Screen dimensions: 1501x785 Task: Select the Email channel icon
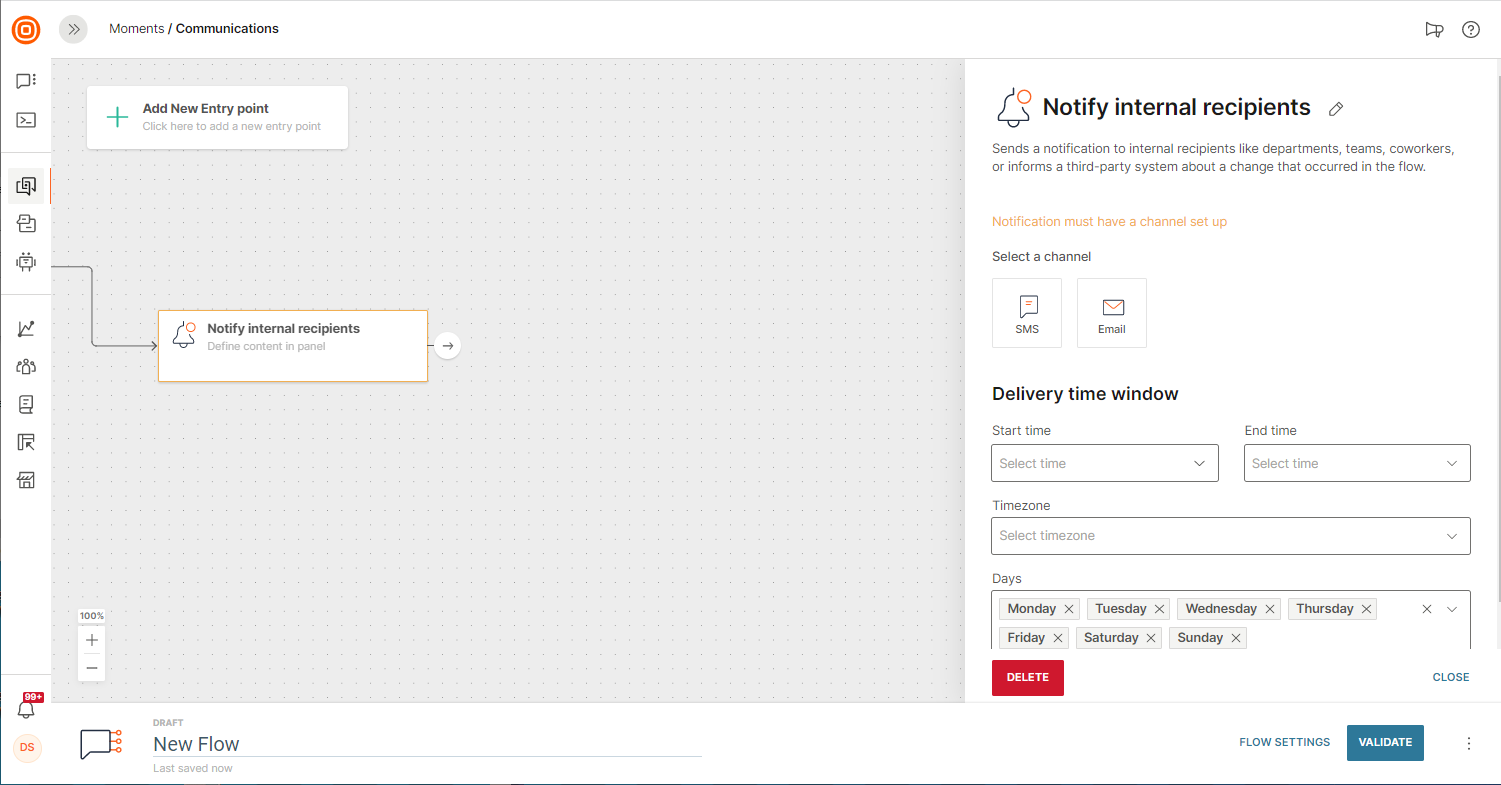click(1112, 313)
